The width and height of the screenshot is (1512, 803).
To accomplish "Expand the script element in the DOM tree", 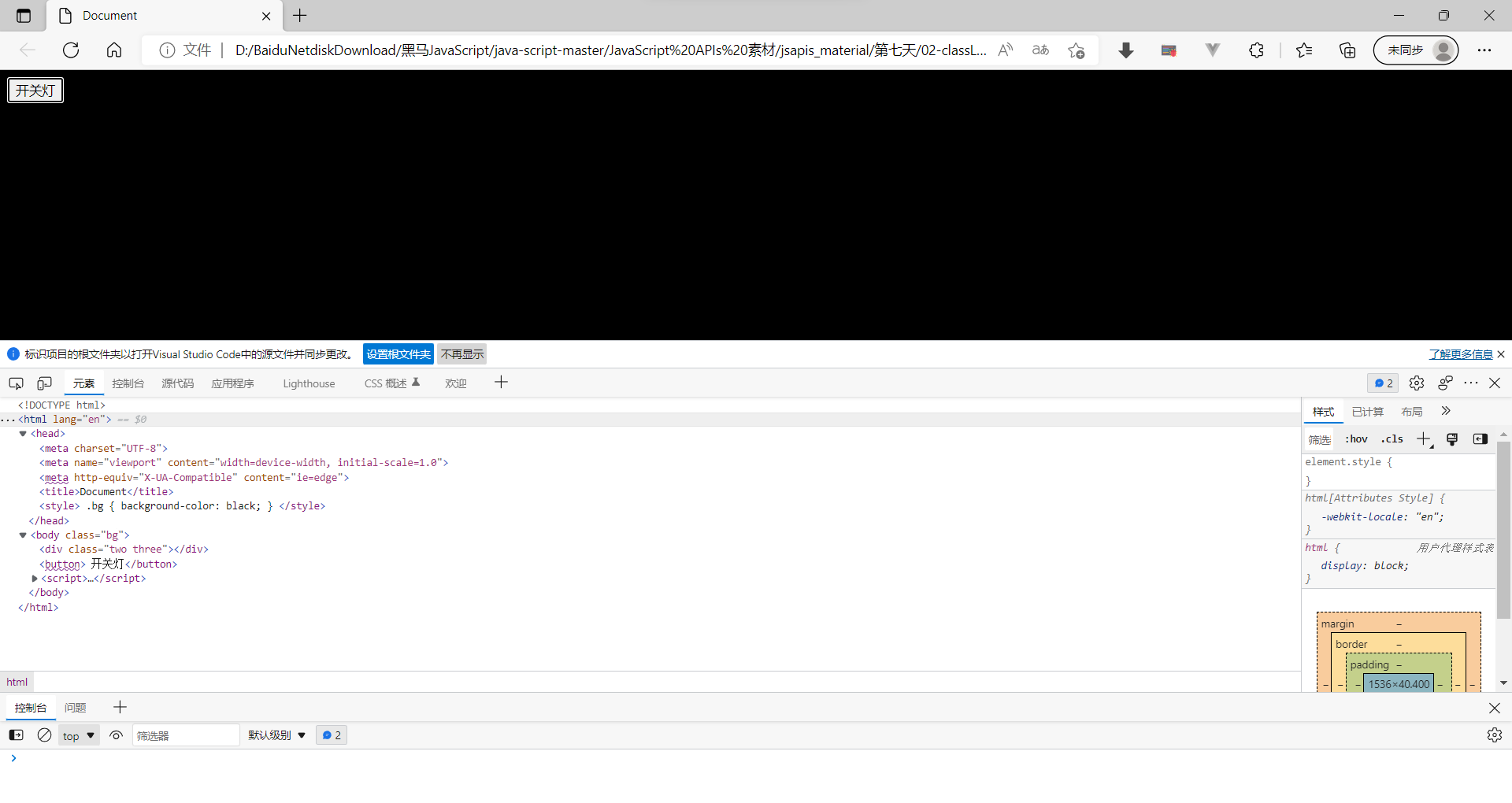I will coord(35,579).
